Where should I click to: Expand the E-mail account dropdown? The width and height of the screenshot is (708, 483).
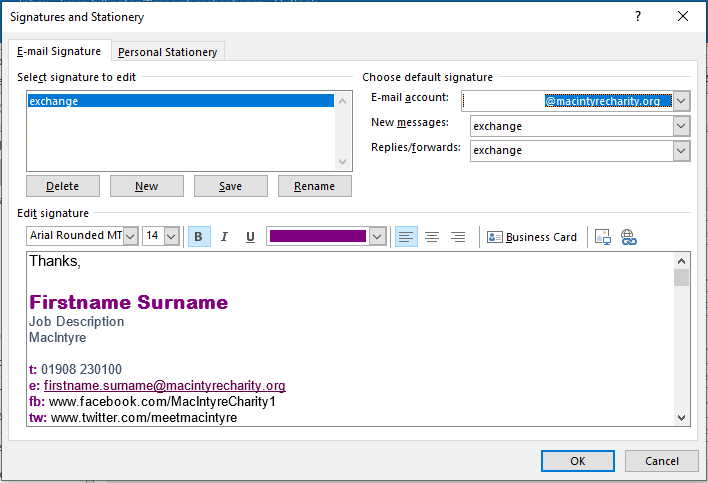681,101
